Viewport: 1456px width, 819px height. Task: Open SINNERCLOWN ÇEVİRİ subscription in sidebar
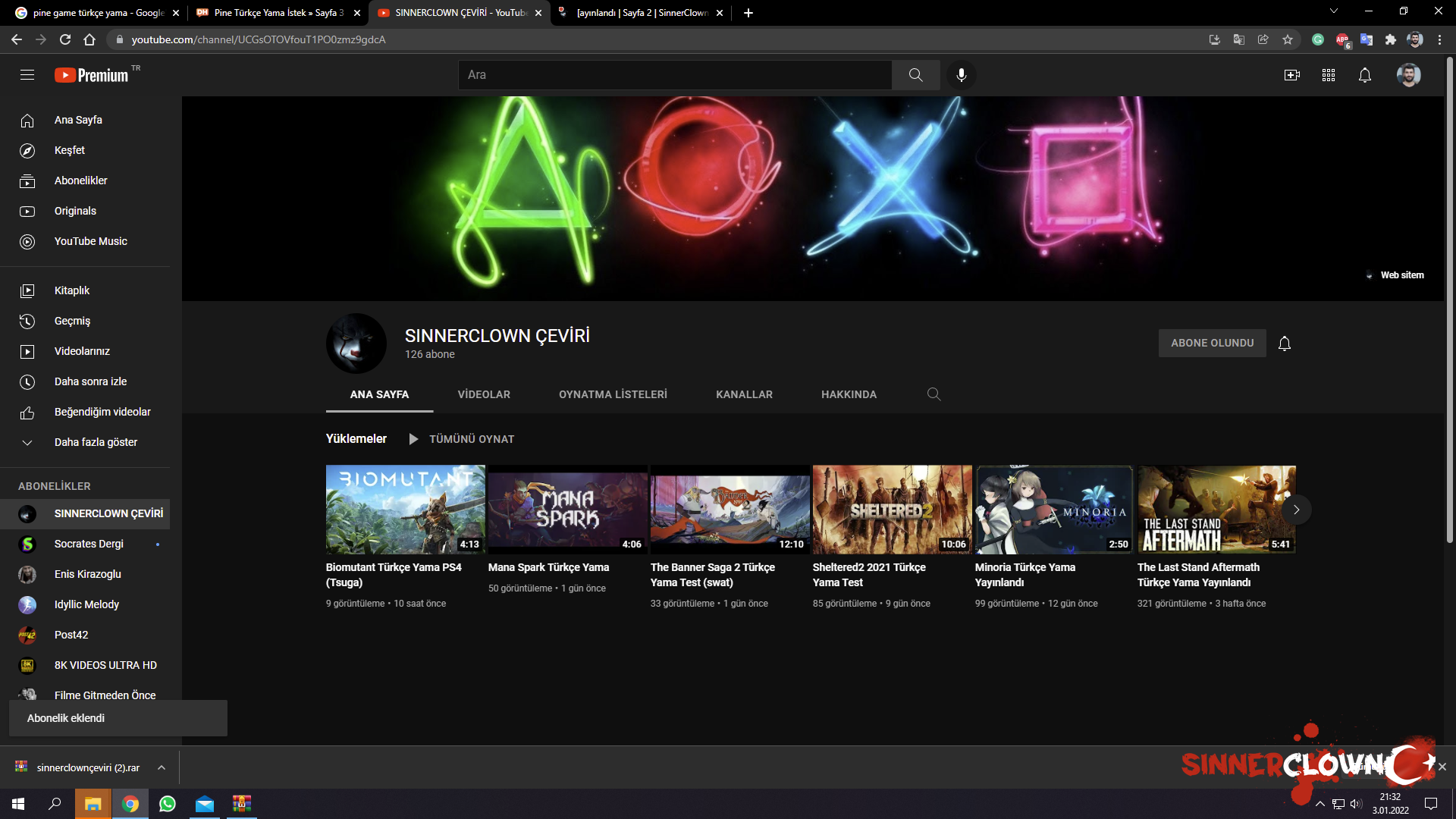pos(85,513)
